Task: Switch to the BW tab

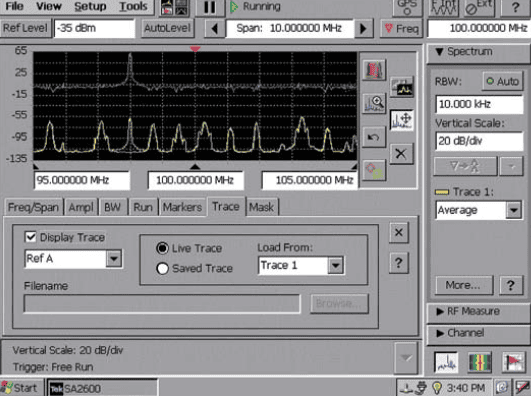Action: click(x=113, y=207)
